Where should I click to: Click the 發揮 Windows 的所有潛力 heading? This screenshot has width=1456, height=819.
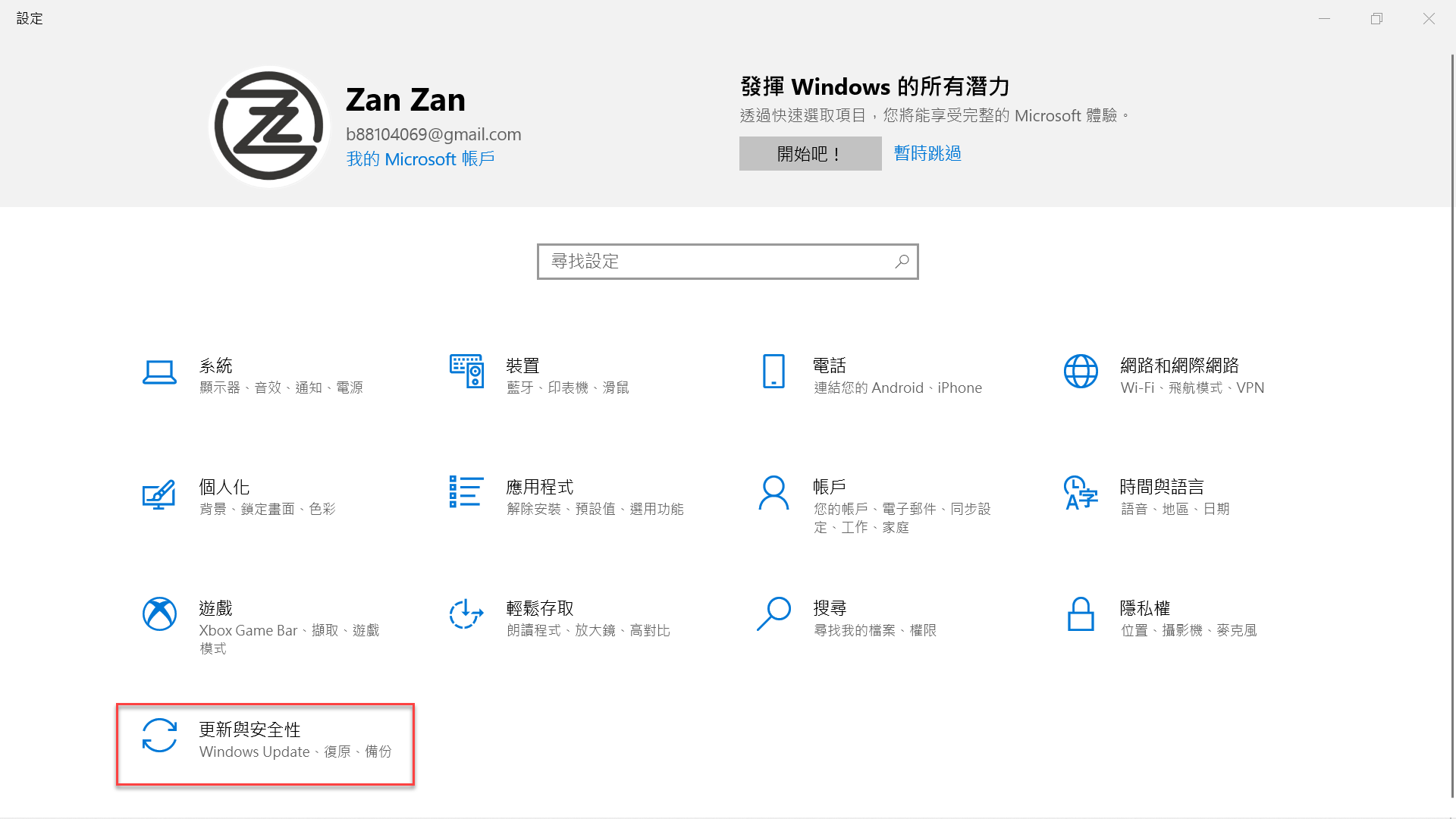pos(875,86)
